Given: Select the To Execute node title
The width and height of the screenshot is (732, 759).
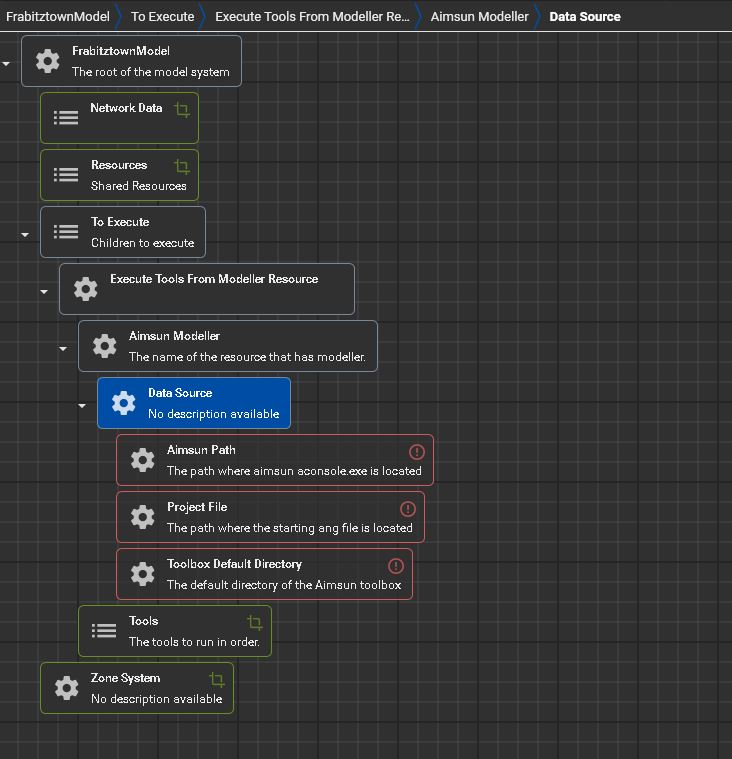Looking at the screenshot, I should click(x=120, y=222).
